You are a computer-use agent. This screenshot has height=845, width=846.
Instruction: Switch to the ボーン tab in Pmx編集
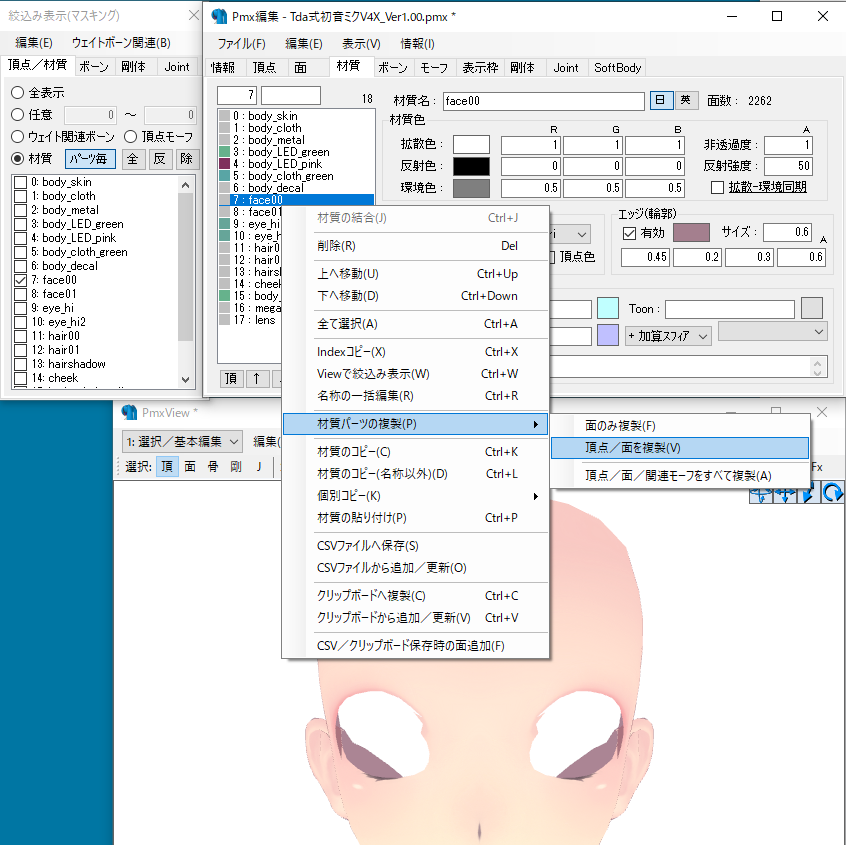click(x=392, y=67)
